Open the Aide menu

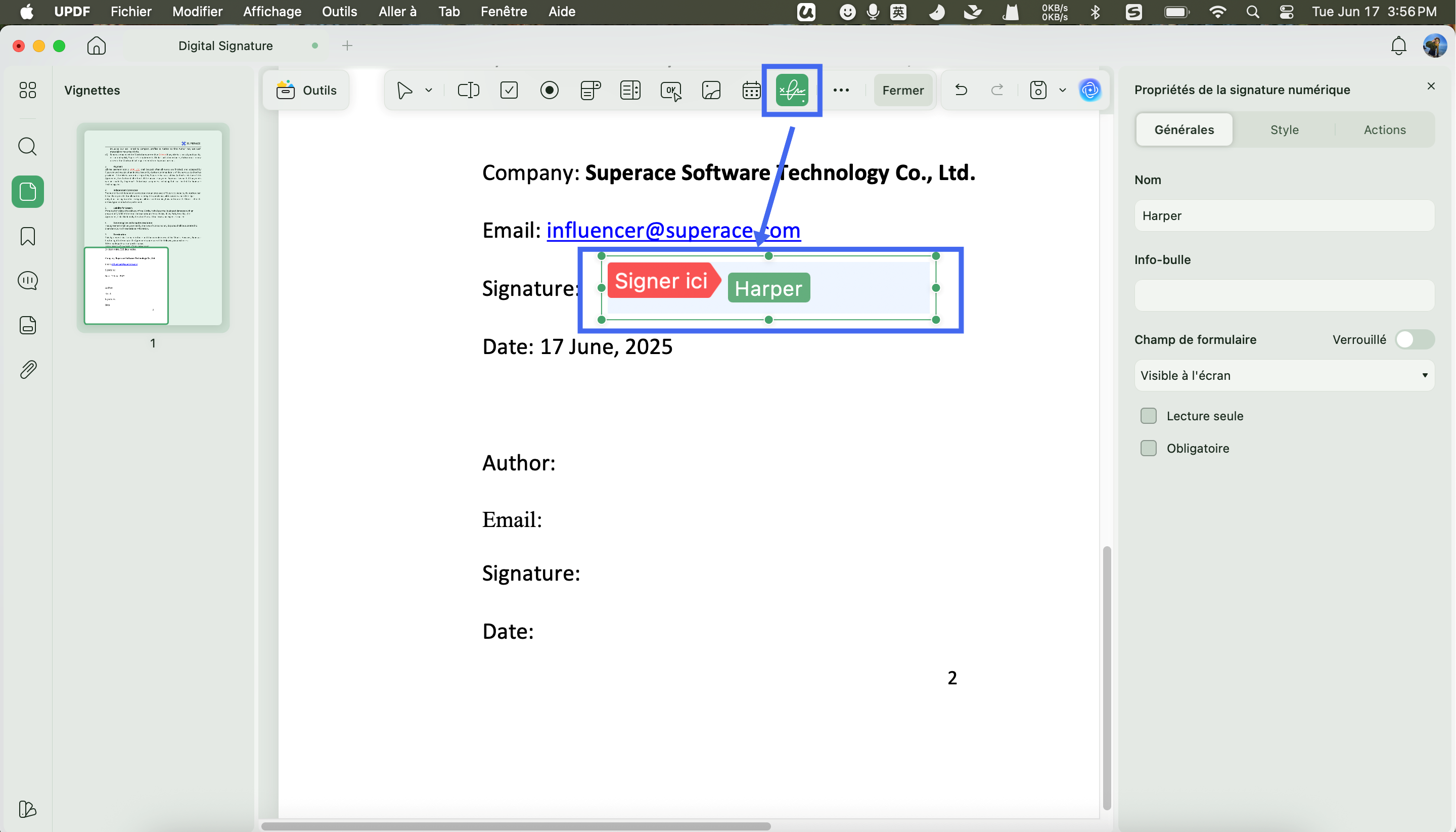coord(562,12)
